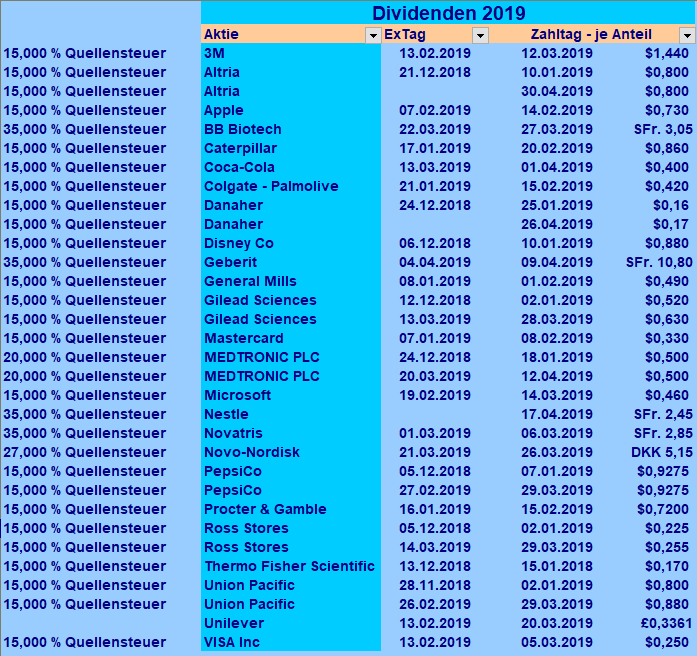Image resolution: width=697 pixels, height=656 pixels.
Task: Select 3M Zahltag 12.03.2019
Action: pyautogui.click(x=557, y=53)
